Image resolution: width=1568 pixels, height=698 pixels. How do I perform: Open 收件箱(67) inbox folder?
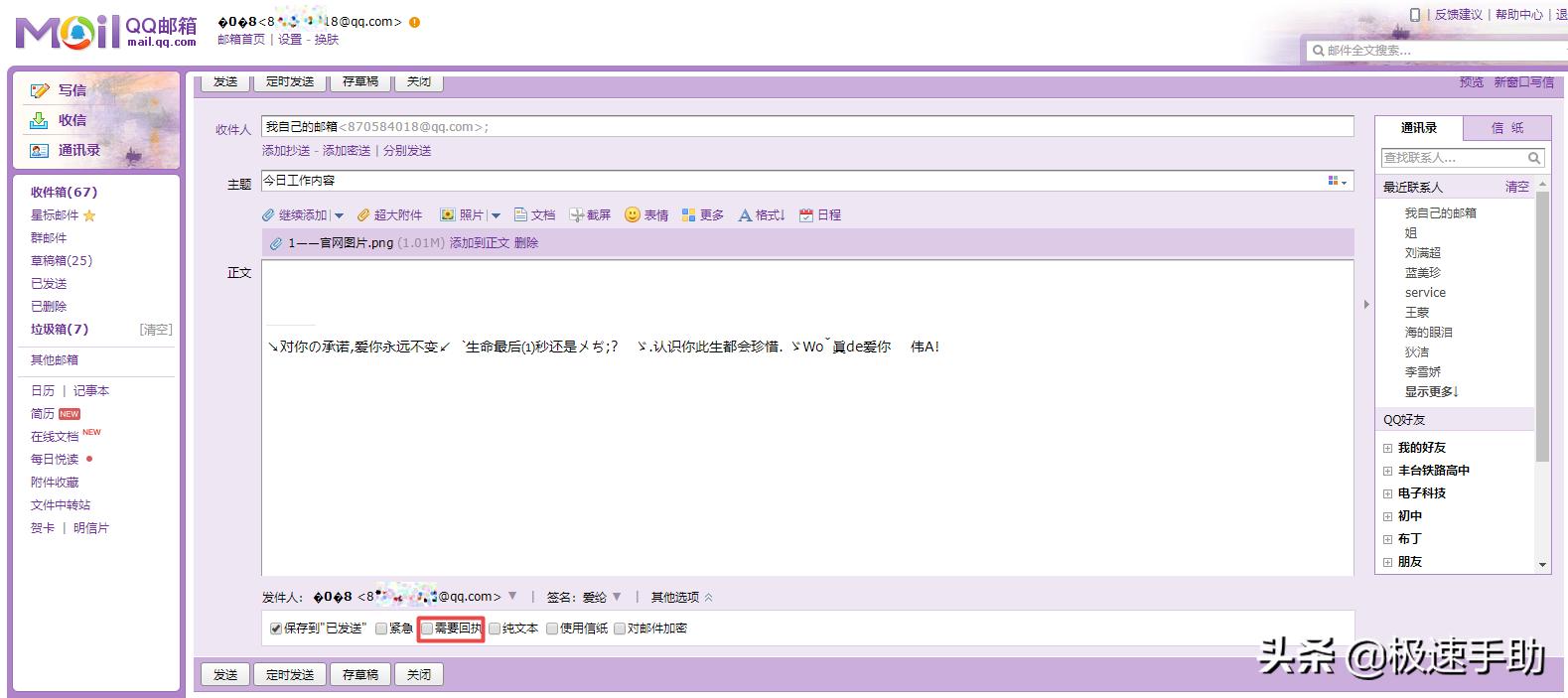click(64, 193)
